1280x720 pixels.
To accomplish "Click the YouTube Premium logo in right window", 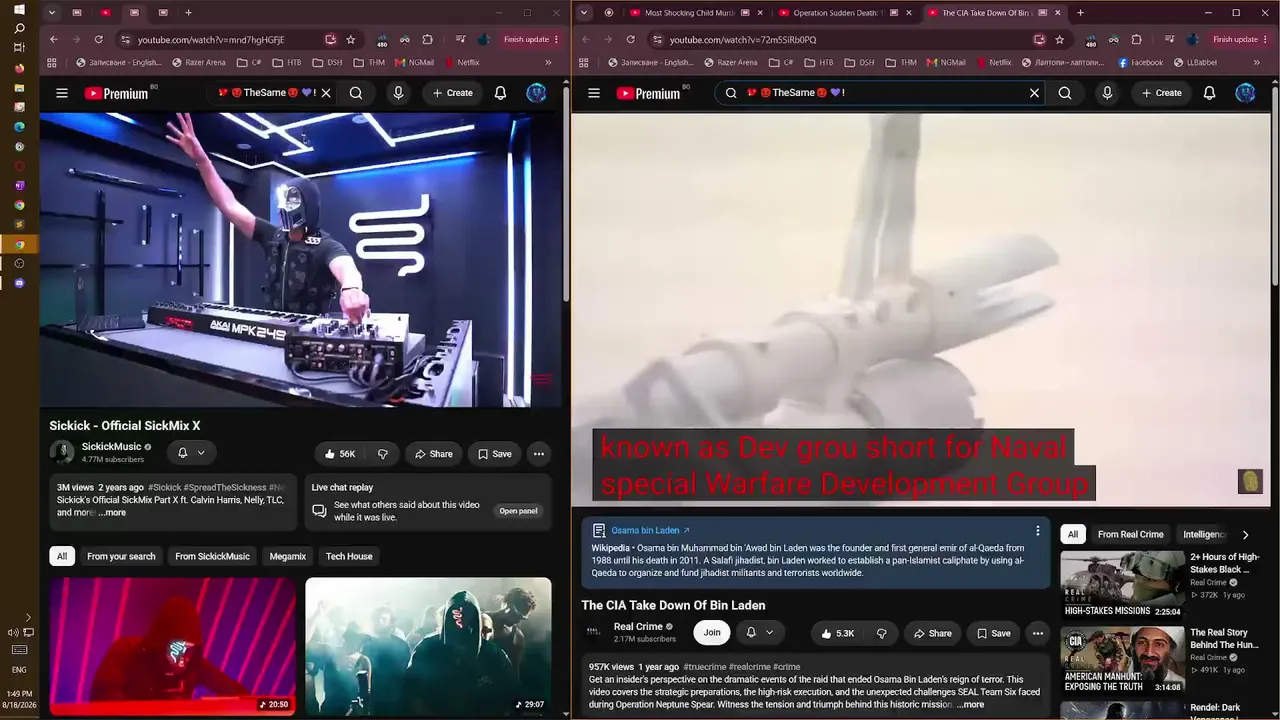I will coord(648,93).
